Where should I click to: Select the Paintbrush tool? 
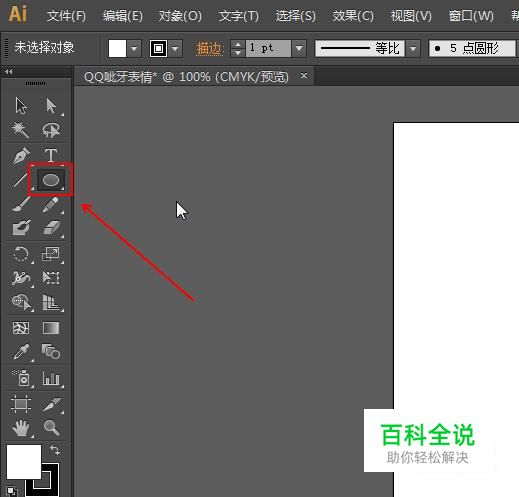(x=21, y=204)
